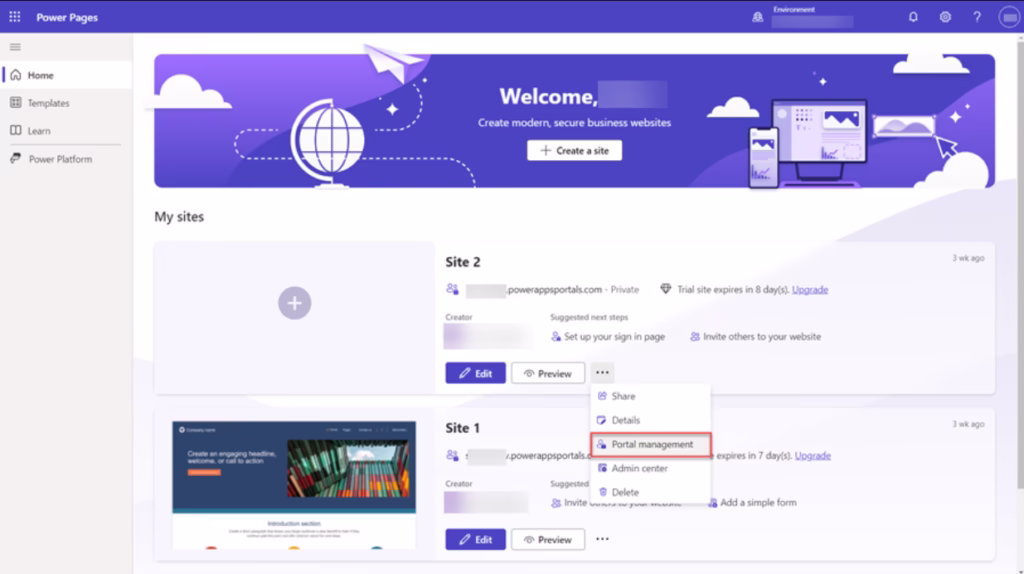Open Templates in the sidebar

66,103
